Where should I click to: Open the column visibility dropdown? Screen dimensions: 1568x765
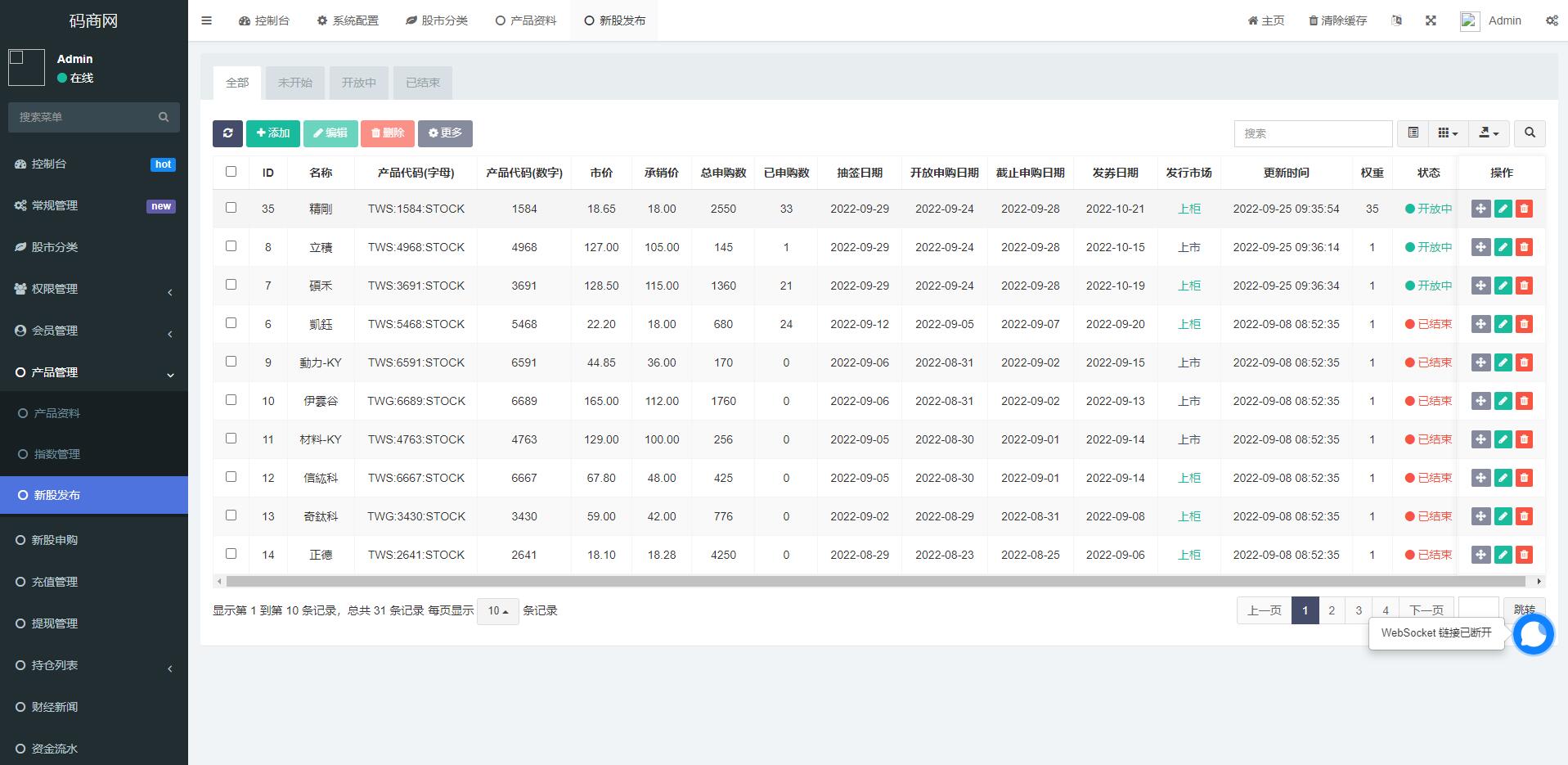1448,133
